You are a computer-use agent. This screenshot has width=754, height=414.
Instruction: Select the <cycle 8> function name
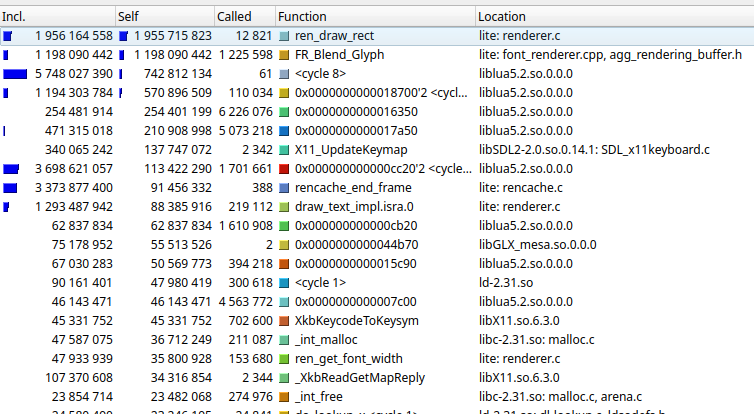320,74
